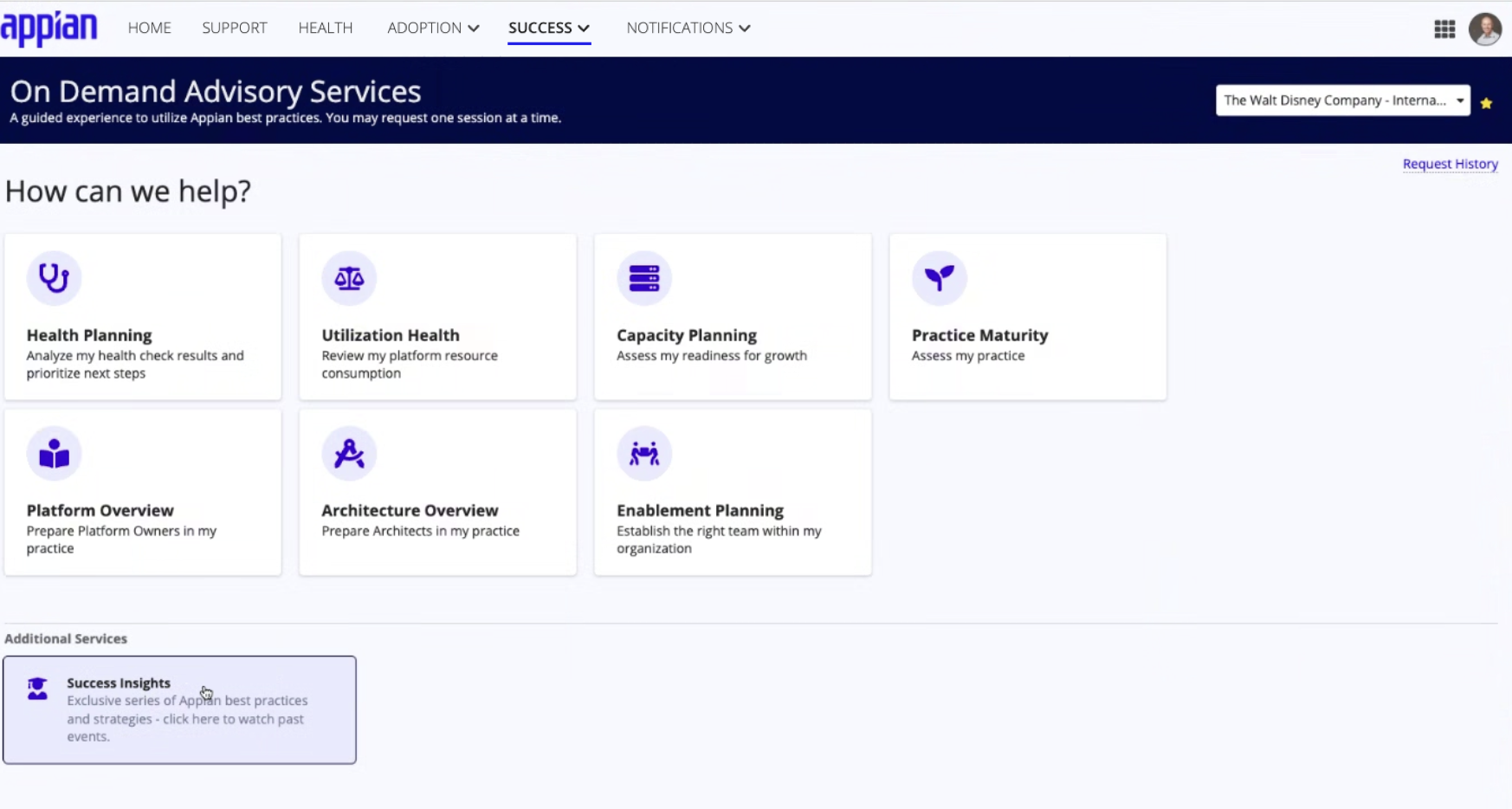
Task: Open the Support tab
Action: pos(235,28)
